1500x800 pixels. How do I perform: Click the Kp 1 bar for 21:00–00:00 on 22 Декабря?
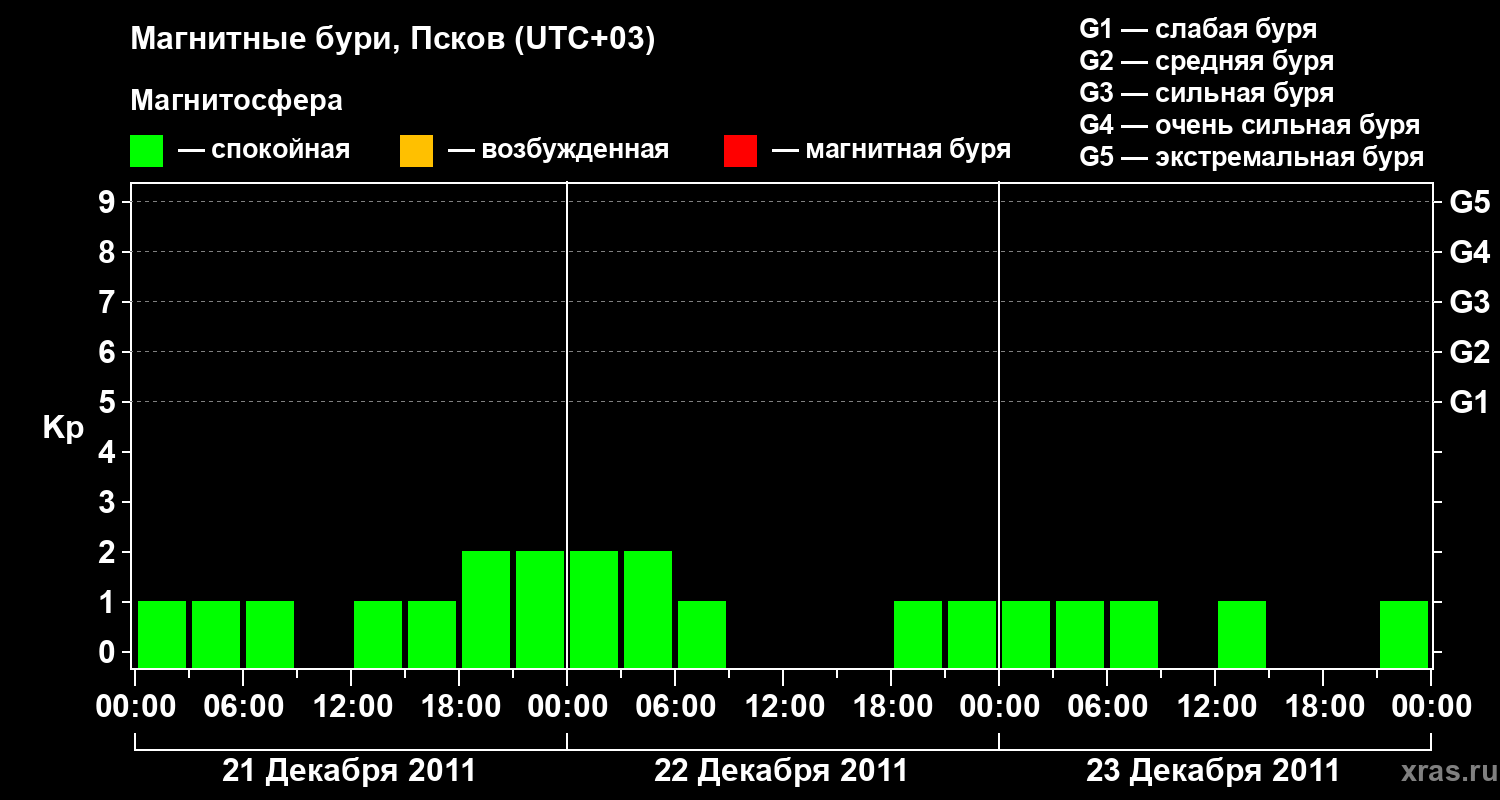(x=972, y=634)
